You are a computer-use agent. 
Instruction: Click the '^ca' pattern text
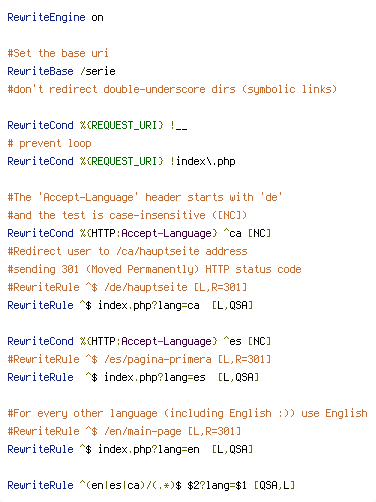(232, 233)
